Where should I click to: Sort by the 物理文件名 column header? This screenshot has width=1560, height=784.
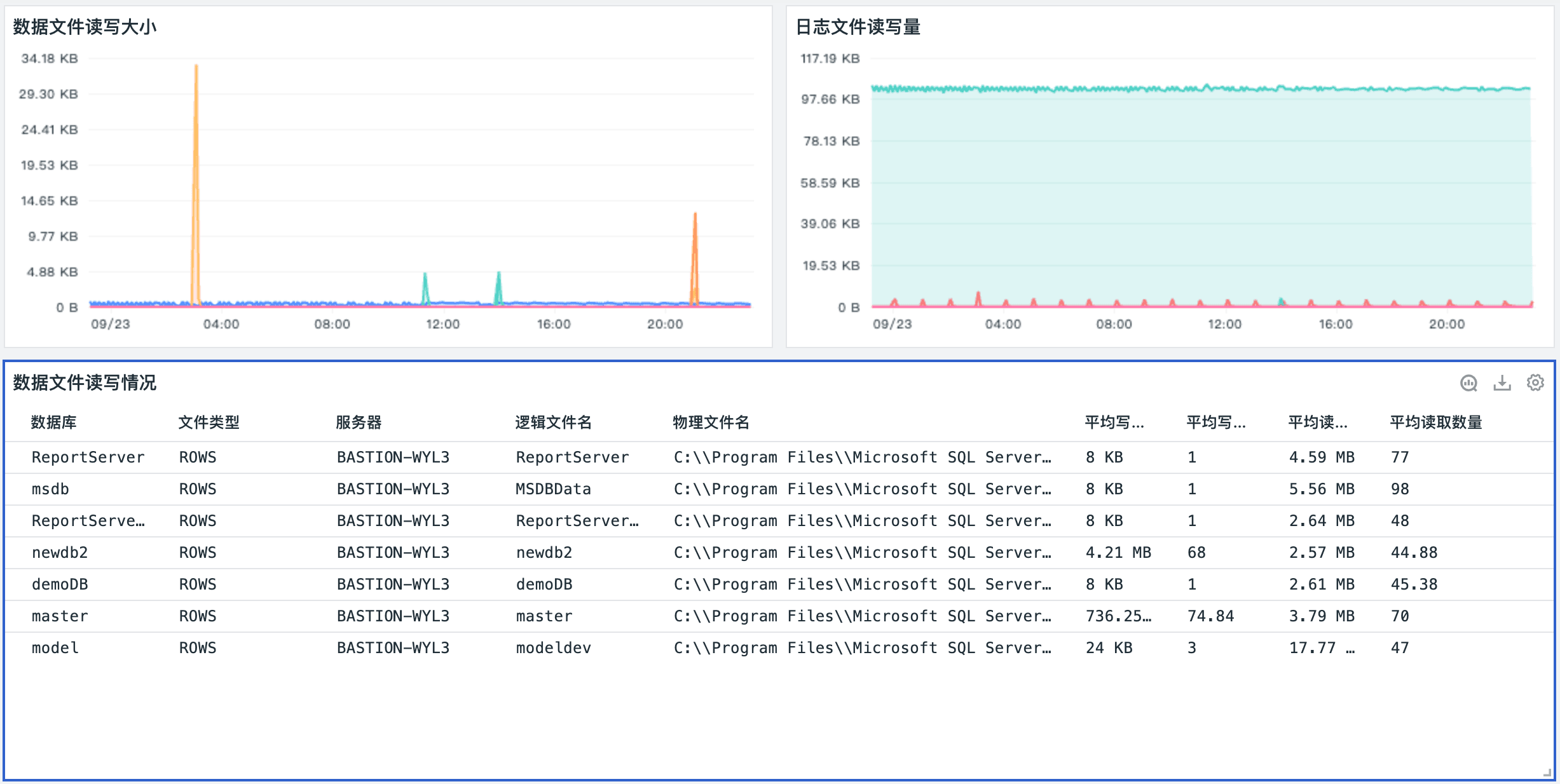[x=711, y=422]
